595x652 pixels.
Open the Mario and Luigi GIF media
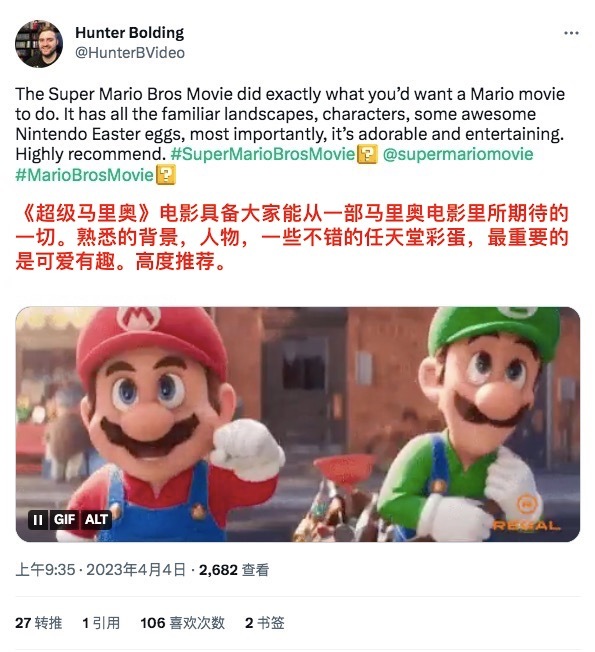pyautogui.click(x=298, y=424)
